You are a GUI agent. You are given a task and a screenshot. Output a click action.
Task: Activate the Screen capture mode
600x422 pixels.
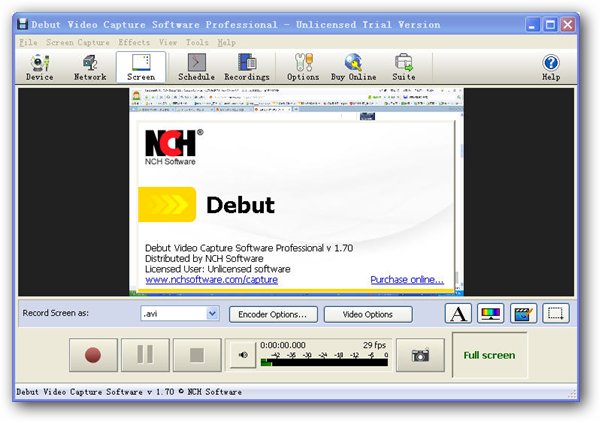tap(141, 67)
